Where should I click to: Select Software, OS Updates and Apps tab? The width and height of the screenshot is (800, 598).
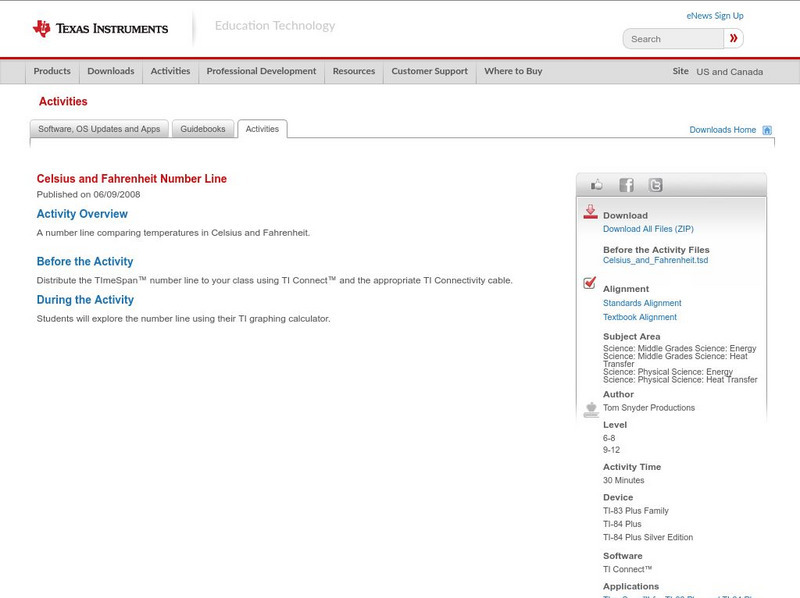pos(99,129)
